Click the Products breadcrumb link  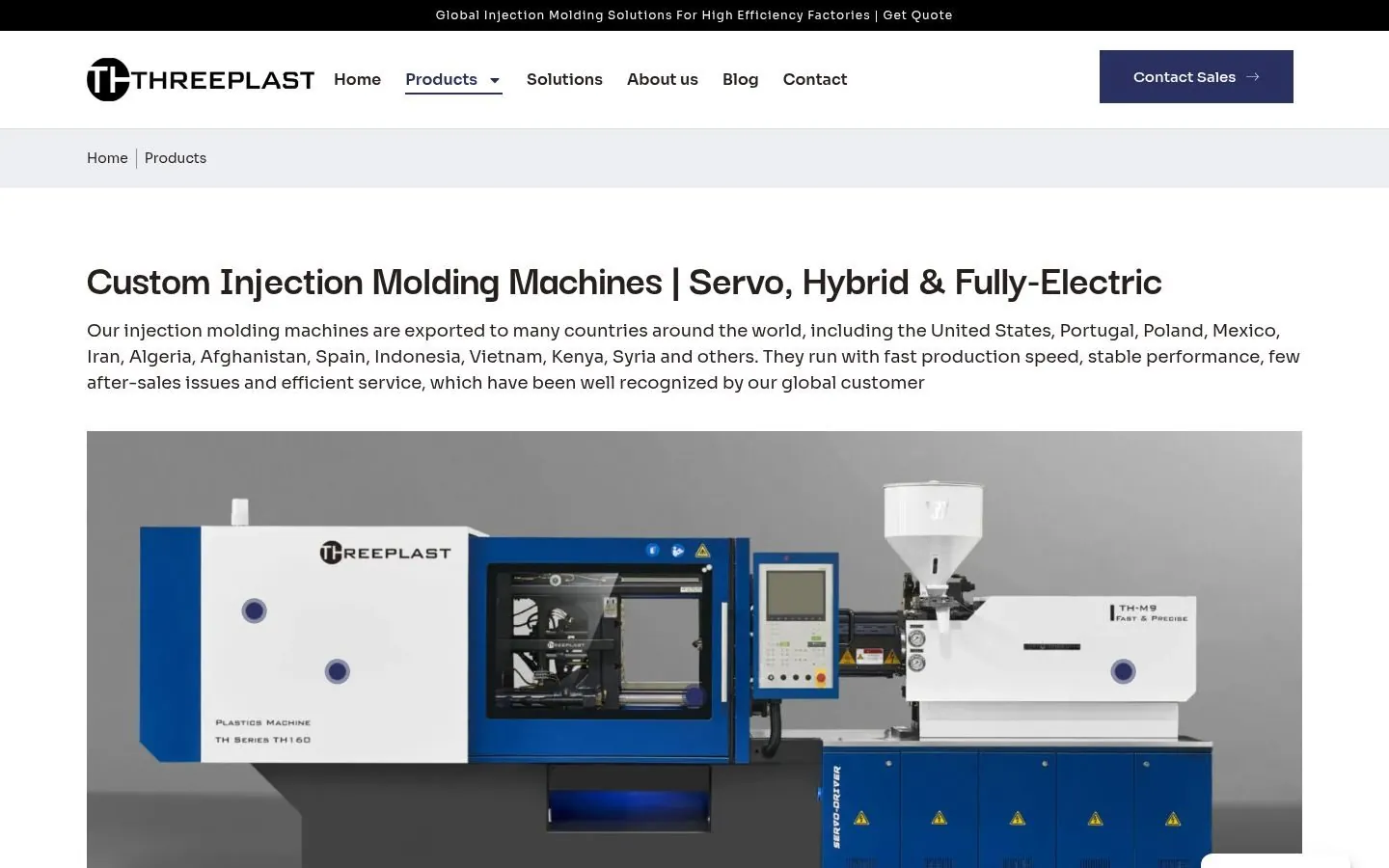(176, 158)
